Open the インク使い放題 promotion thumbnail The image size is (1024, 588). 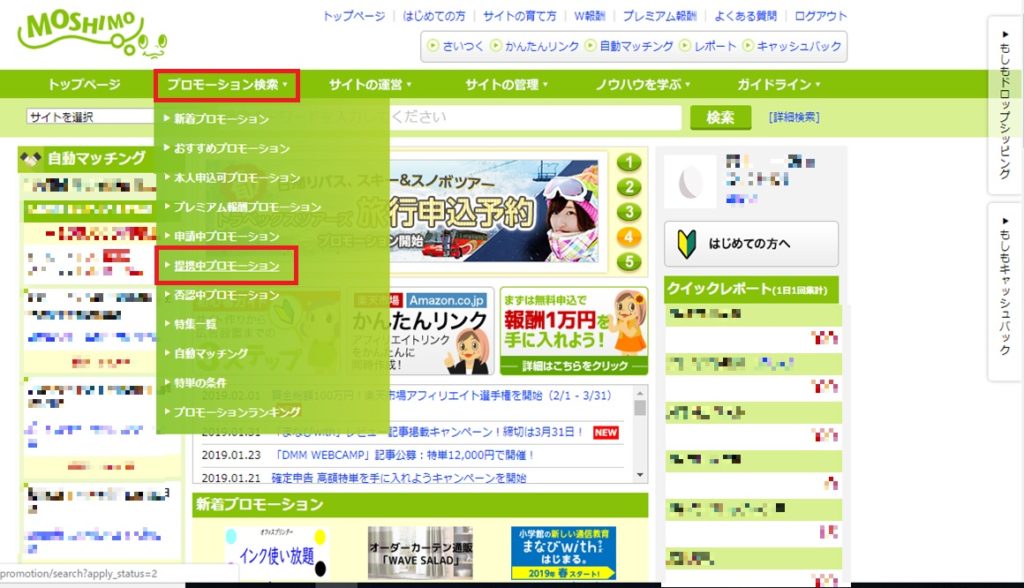(x=277, y=553)
